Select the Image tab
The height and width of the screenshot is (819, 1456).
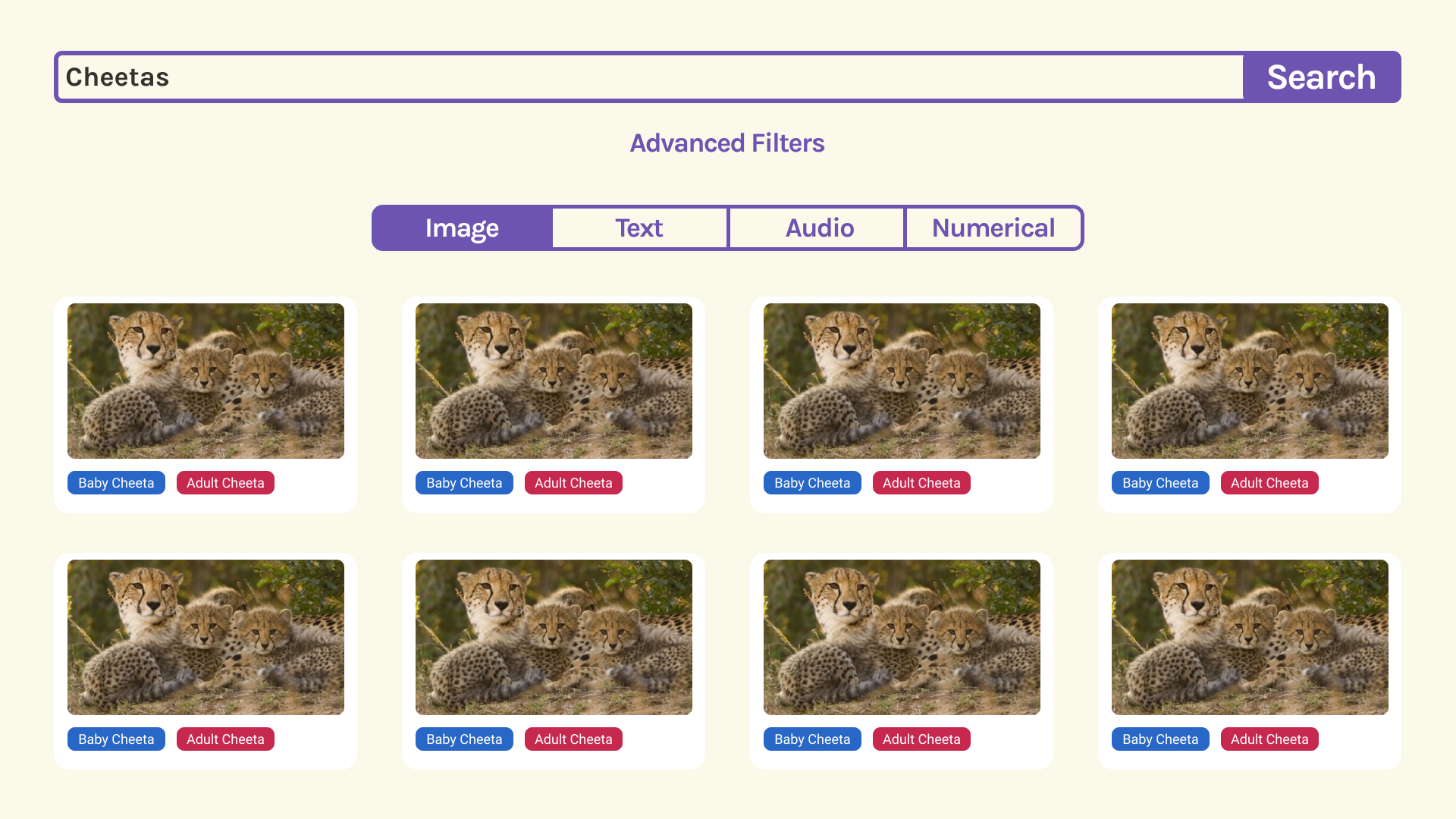click(x=462, y=228)
